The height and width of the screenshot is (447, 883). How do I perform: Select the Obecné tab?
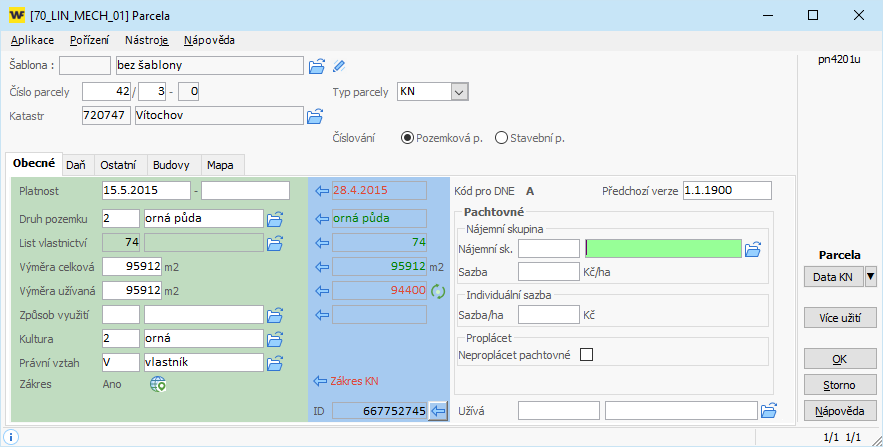pos(34,163)
